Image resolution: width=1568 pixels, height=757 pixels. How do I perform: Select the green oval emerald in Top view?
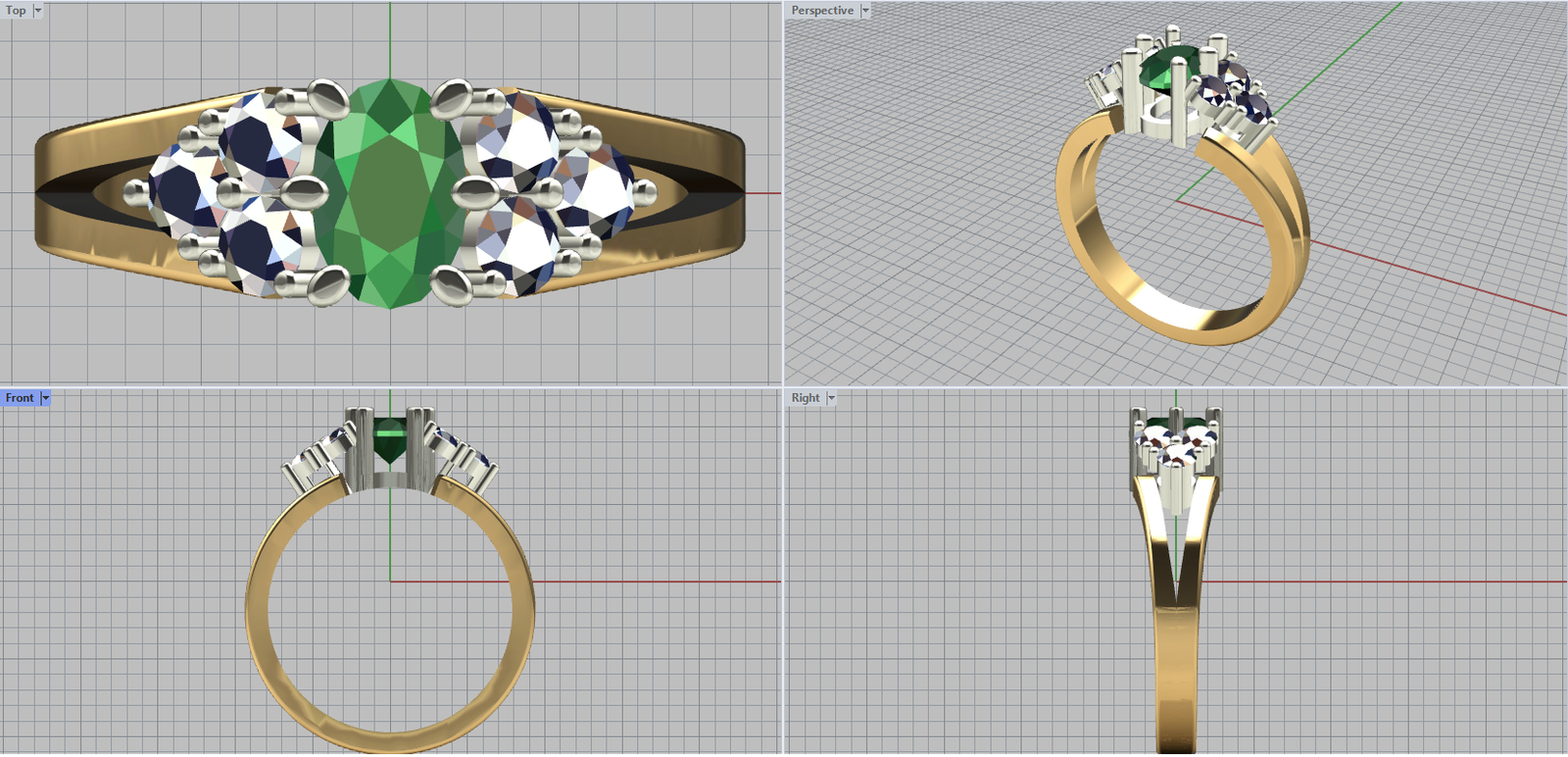pyautogui.click(x=390, y=196)
